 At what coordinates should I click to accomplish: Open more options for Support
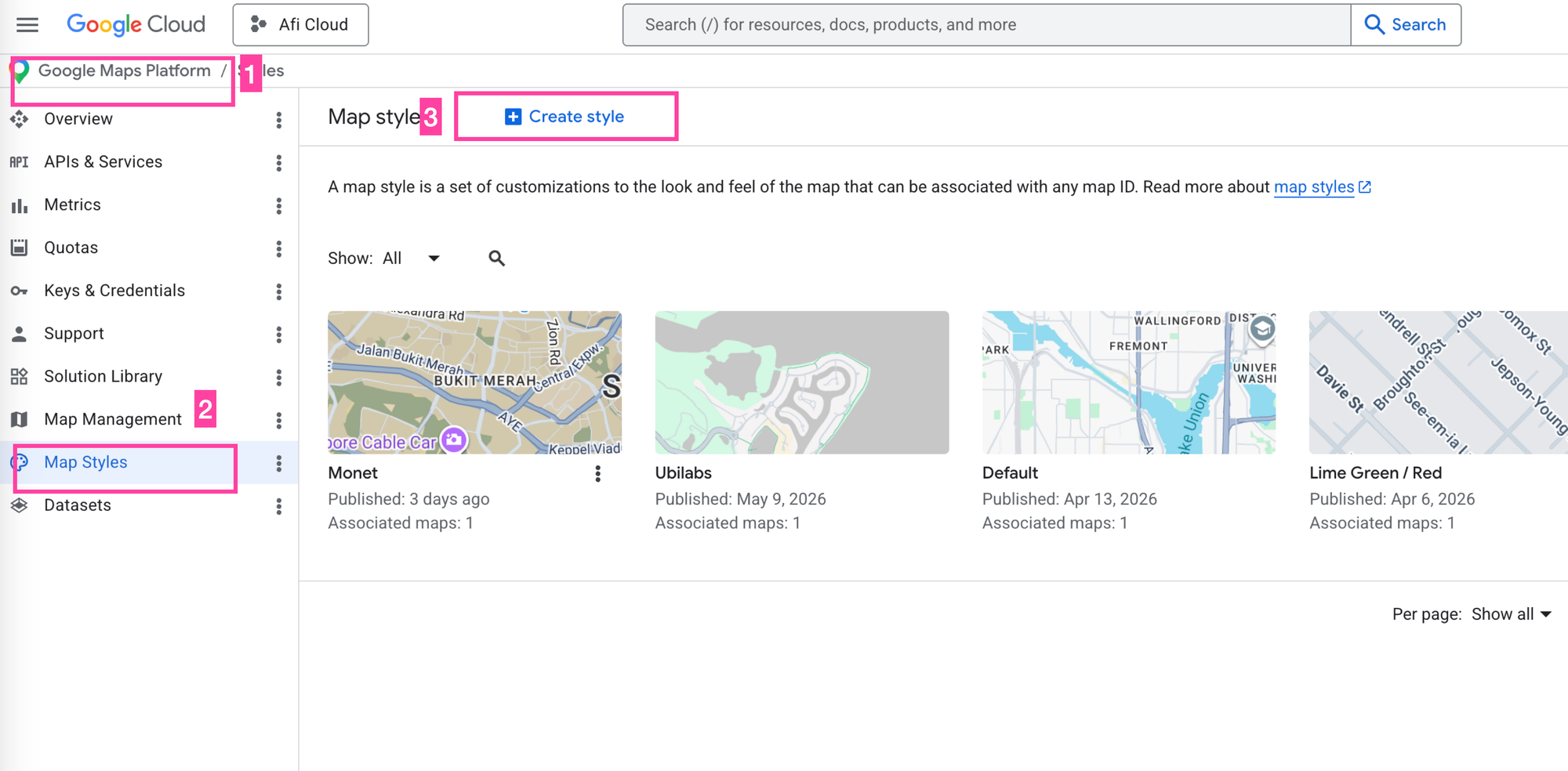click(x=278, y=335)
